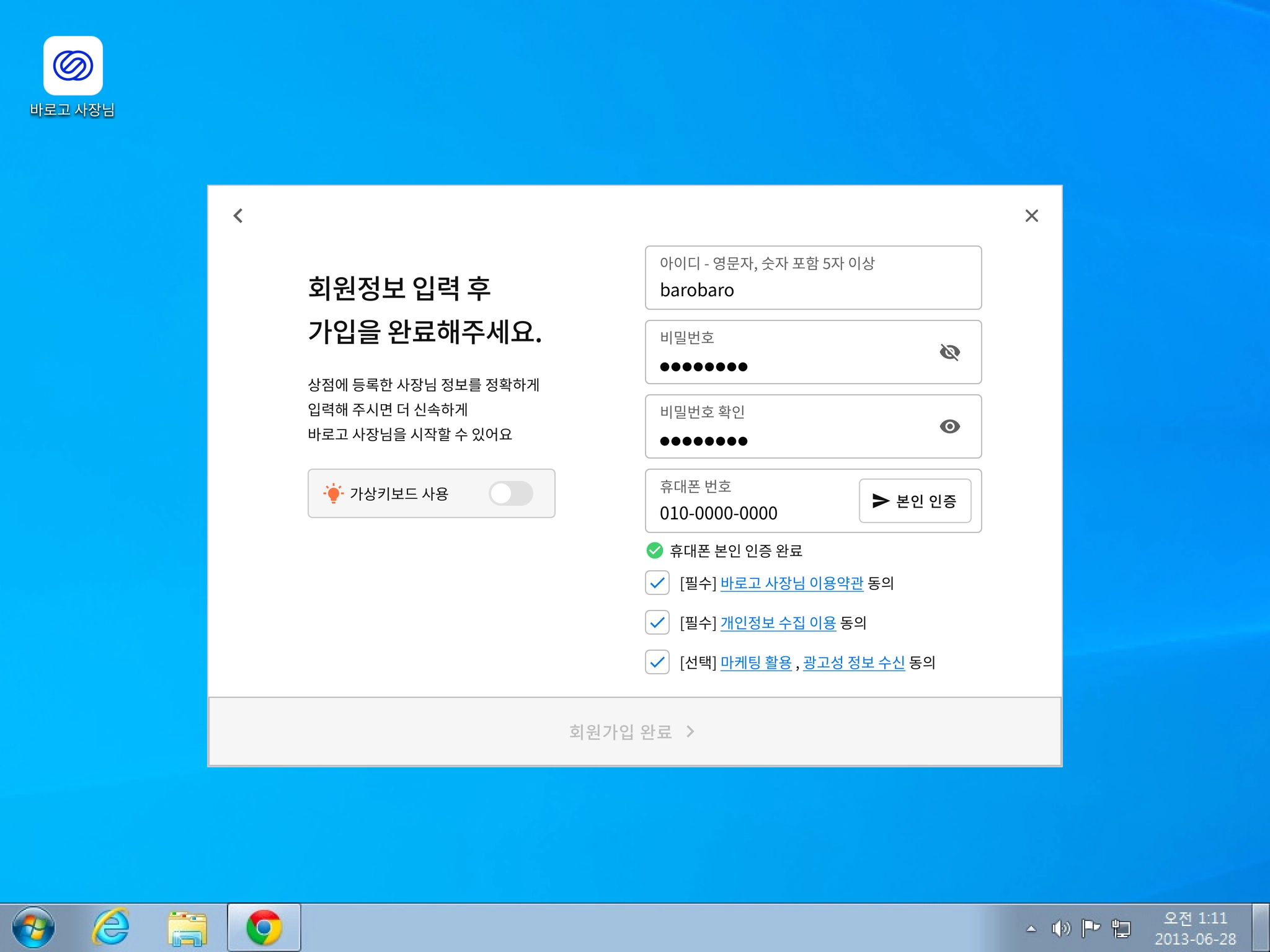Open Windows Start menu orb
The image size is (1270, 952).
[x=33, y=928]
